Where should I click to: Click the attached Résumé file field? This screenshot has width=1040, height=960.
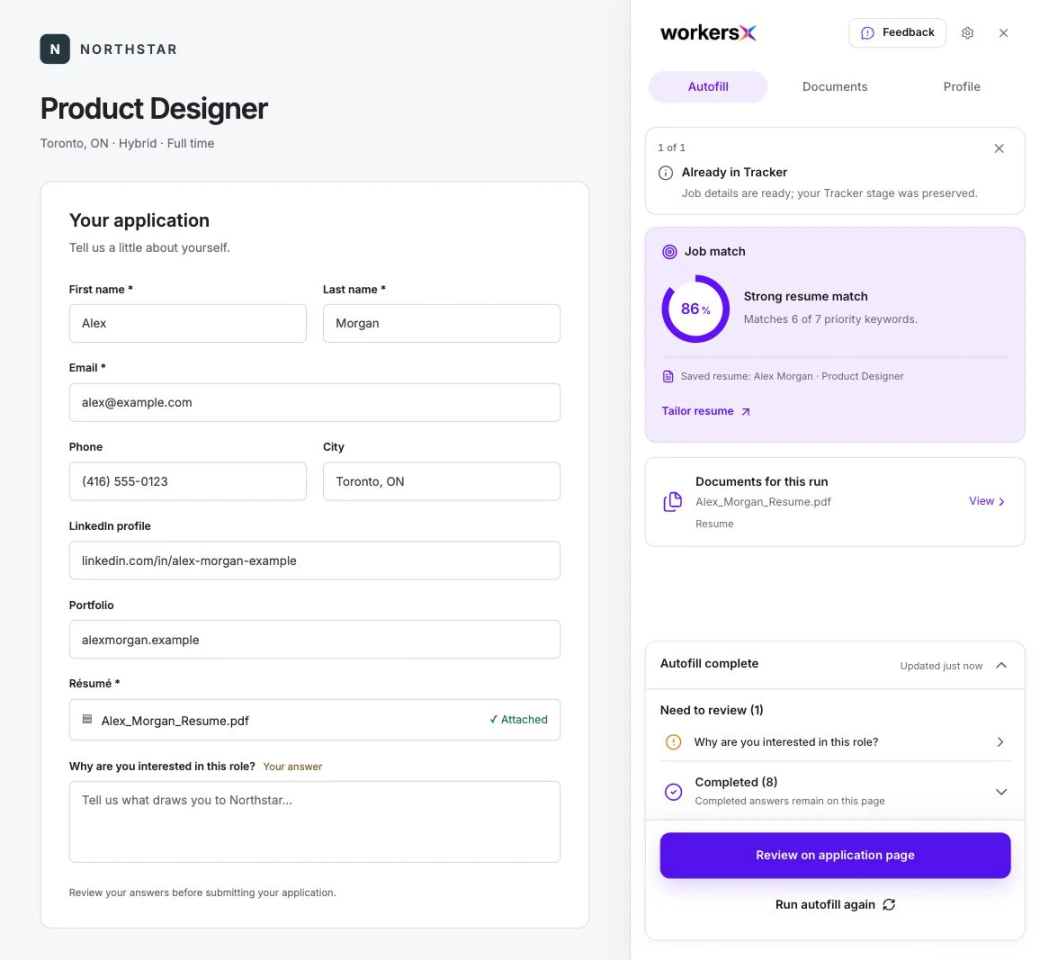pyautogui.click(x=314, y=720)
